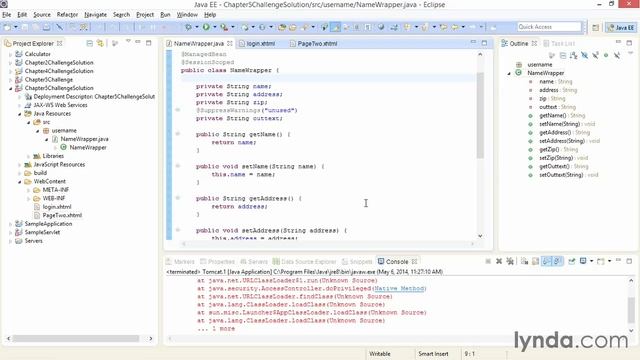
Task: Collapse the Java Resources node
Action: point(19,114)
